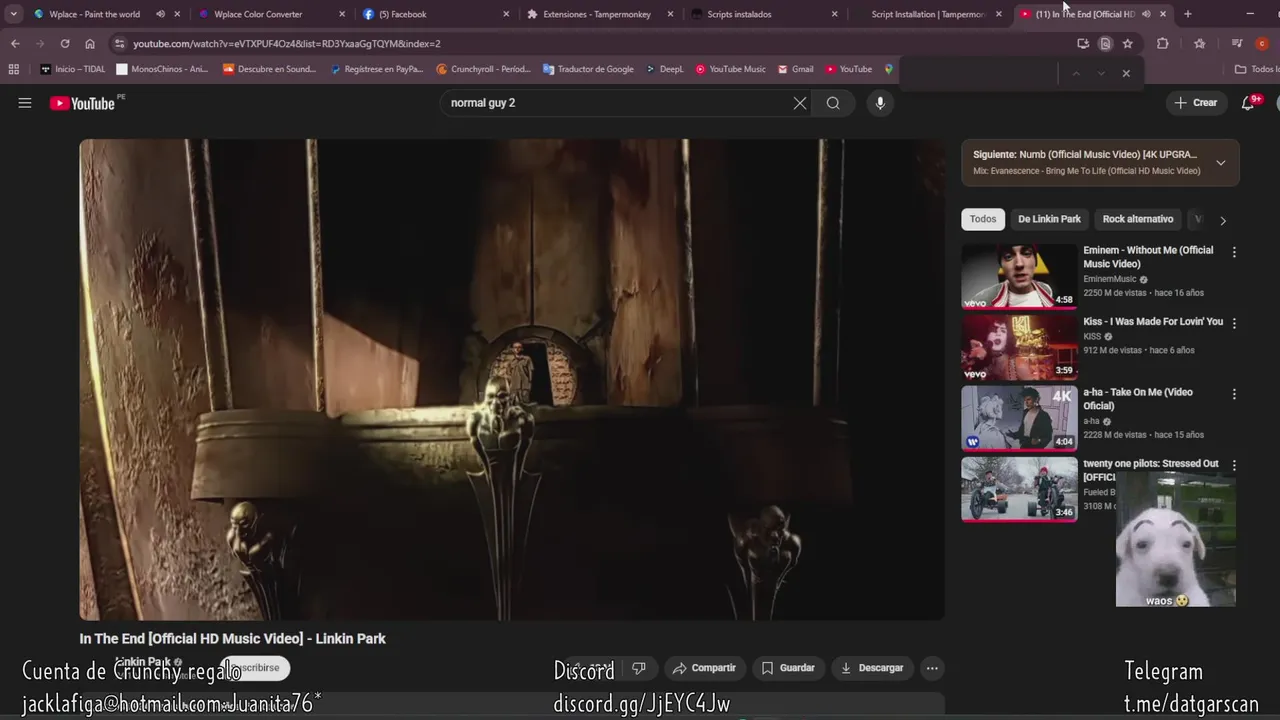Open options menu for twenty one pilots video
Image resolution: width=1280 pixels, height=720 pixels.
coord(1234,465)
